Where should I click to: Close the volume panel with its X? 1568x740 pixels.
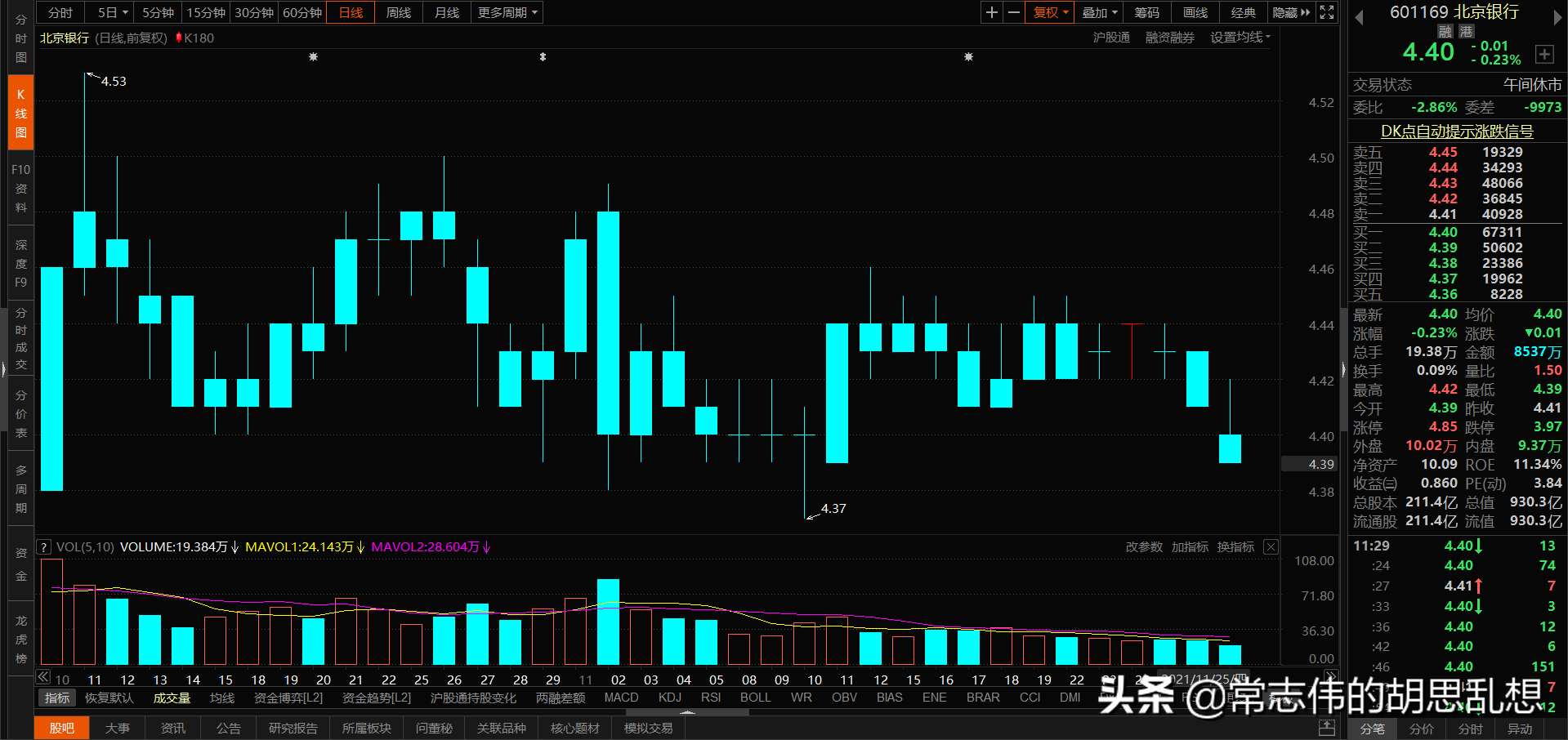(x=1270, y=546)
